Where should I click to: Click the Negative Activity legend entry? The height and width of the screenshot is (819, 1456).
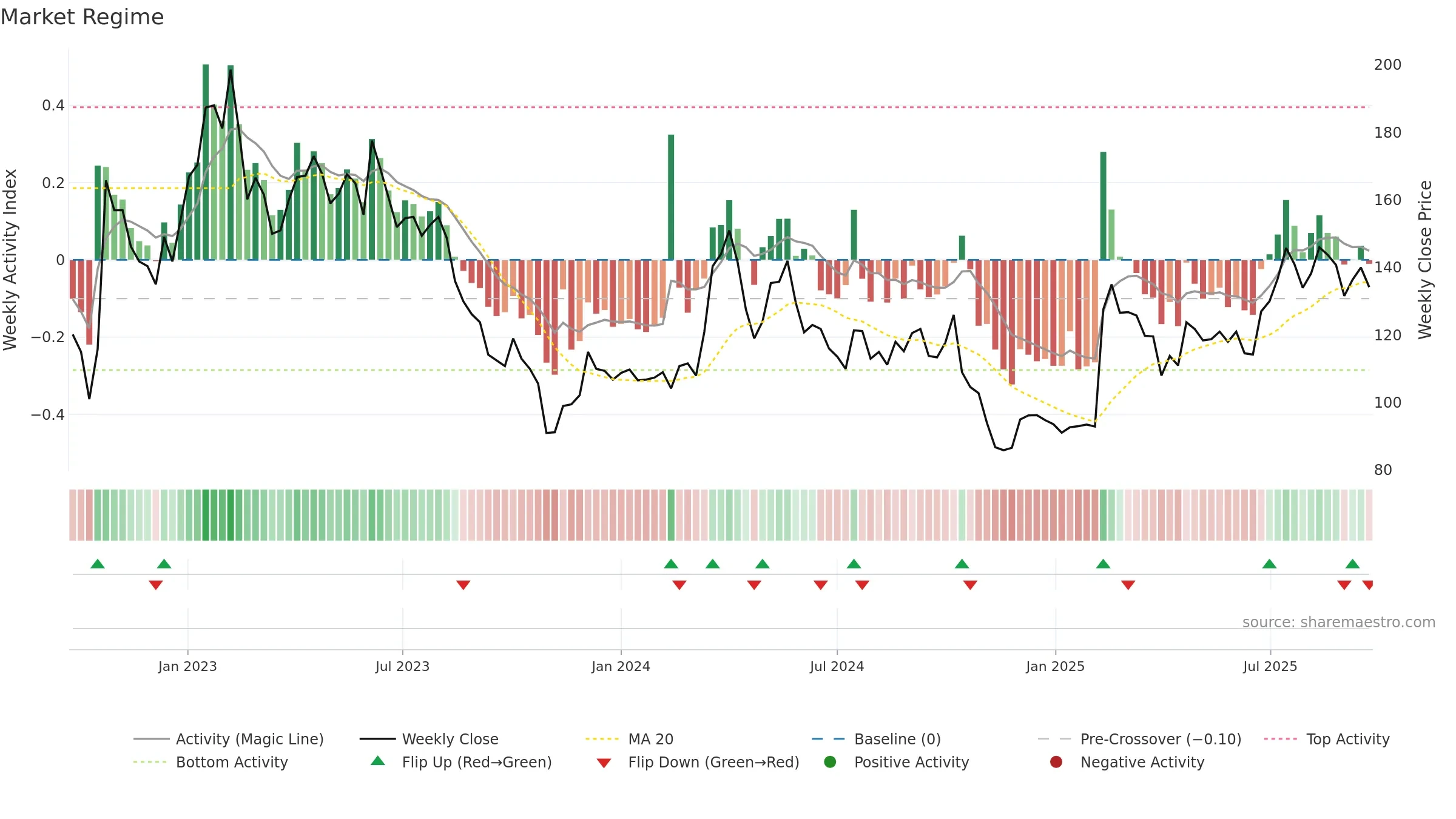1127,762
